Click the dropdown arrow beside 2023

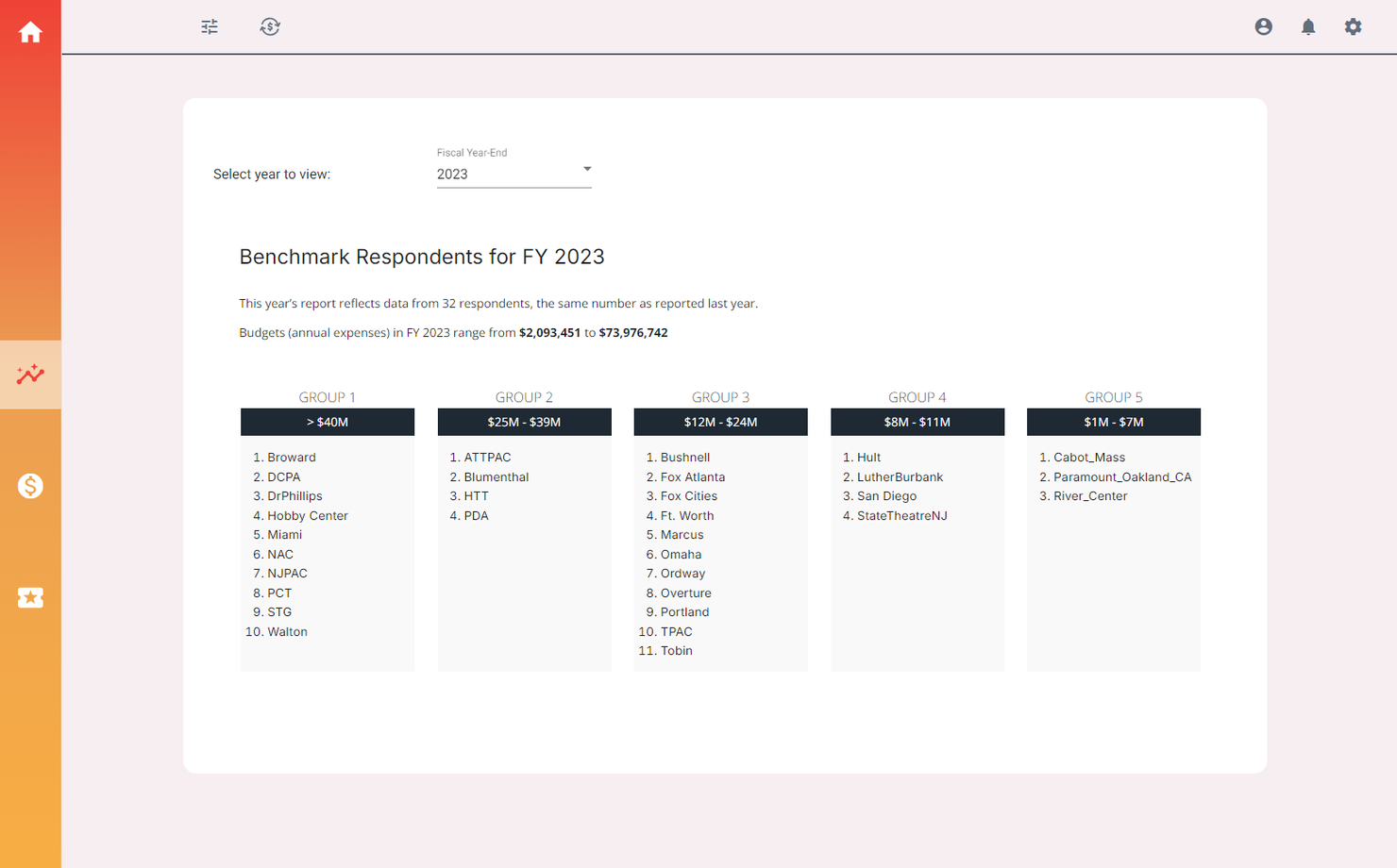pos(586,169)
